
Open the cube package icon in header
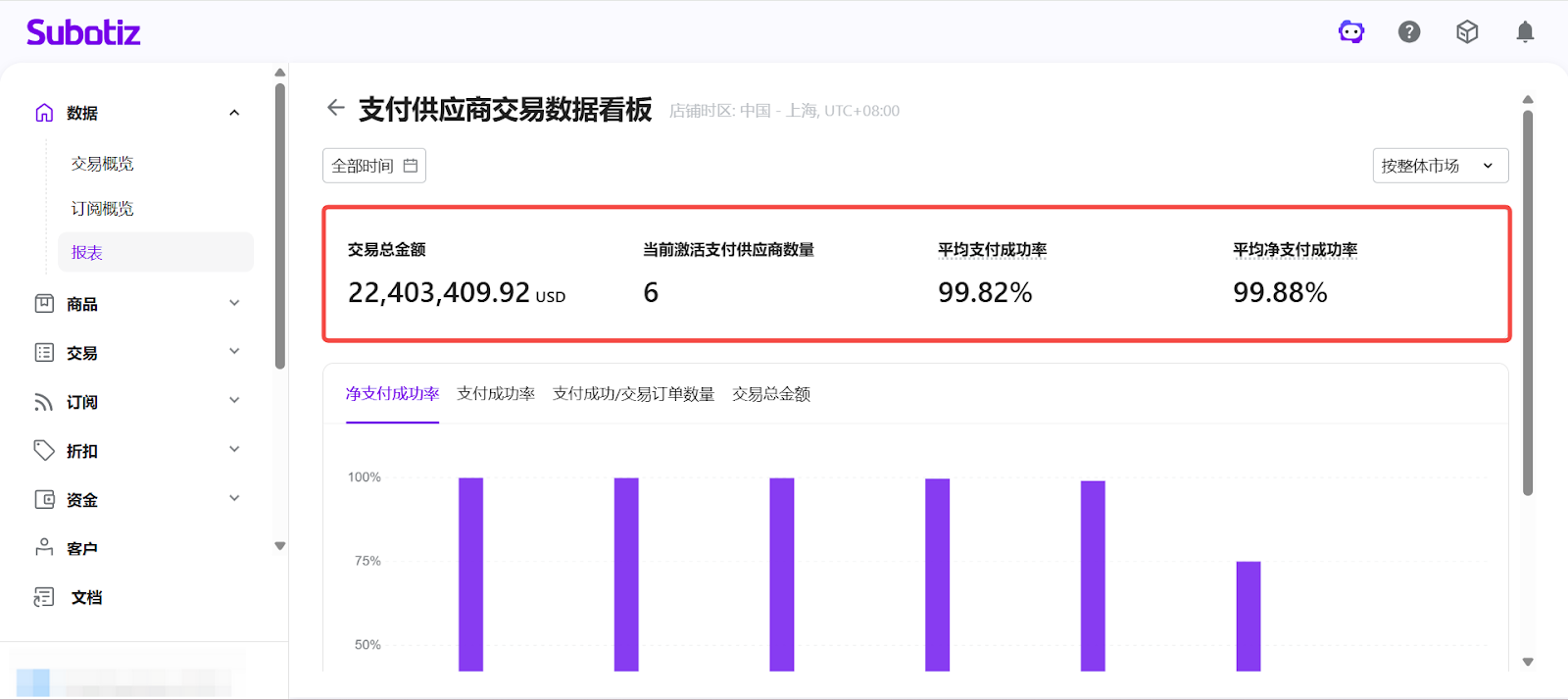1467,32
